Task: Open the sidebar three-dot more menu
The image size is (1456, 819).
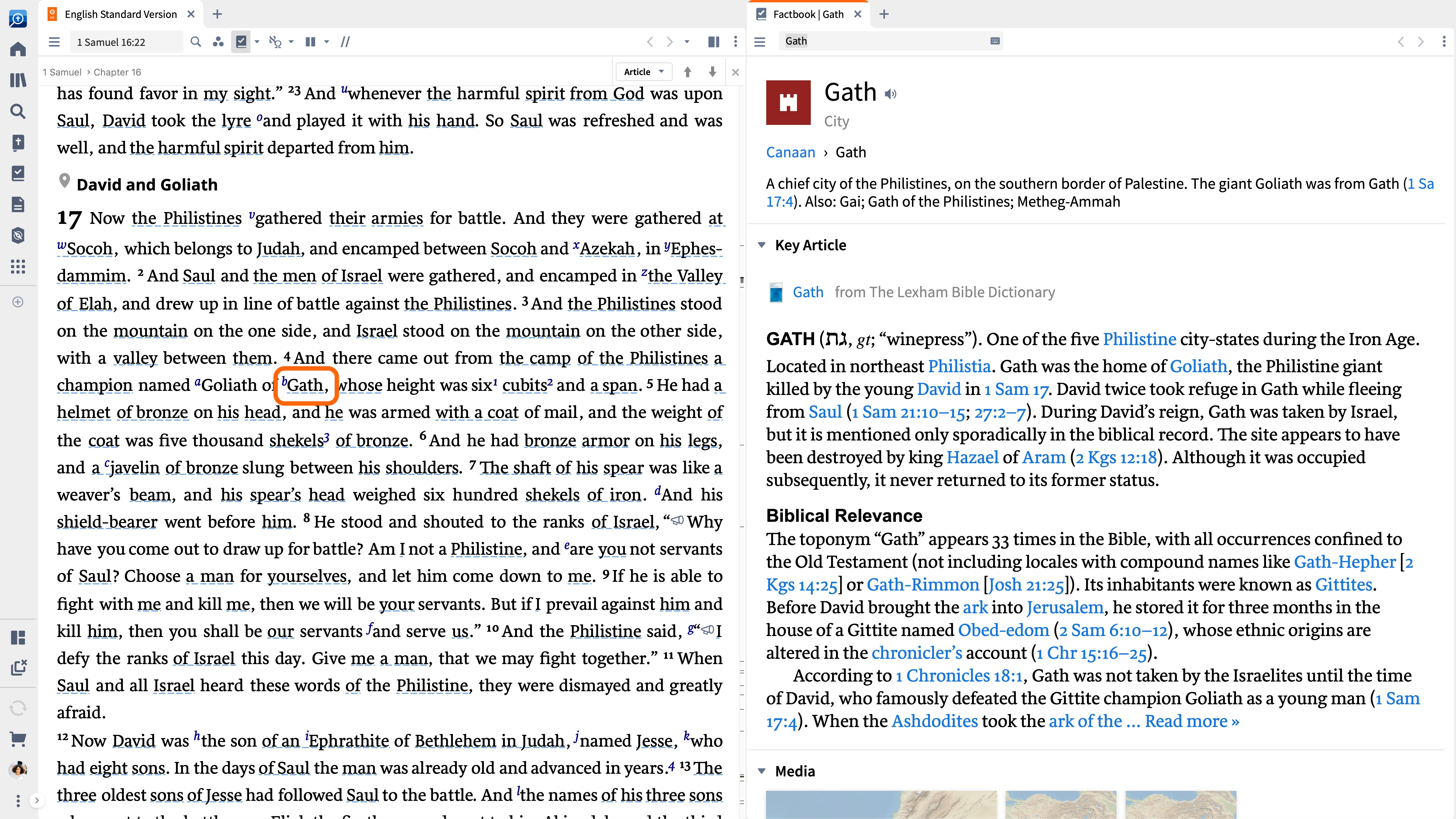Action: point(18,800)
